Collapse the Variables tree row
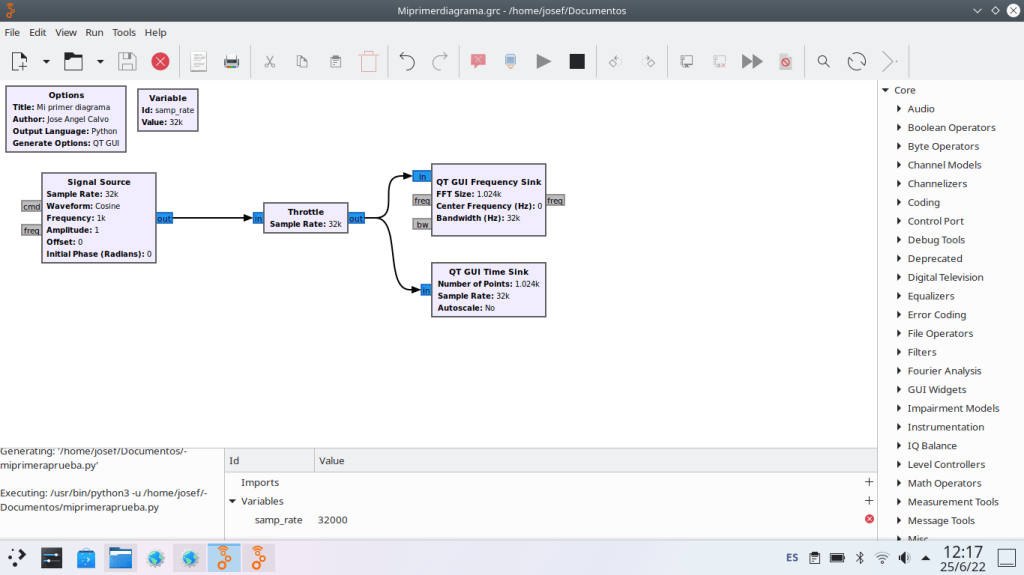 click(233, 501)
